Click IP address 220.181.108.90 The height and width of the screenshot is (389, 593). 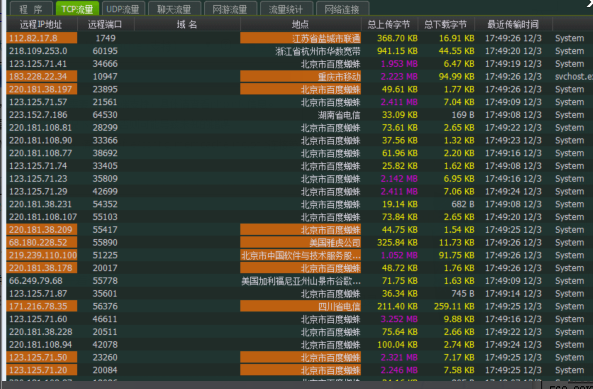point(40,141)
